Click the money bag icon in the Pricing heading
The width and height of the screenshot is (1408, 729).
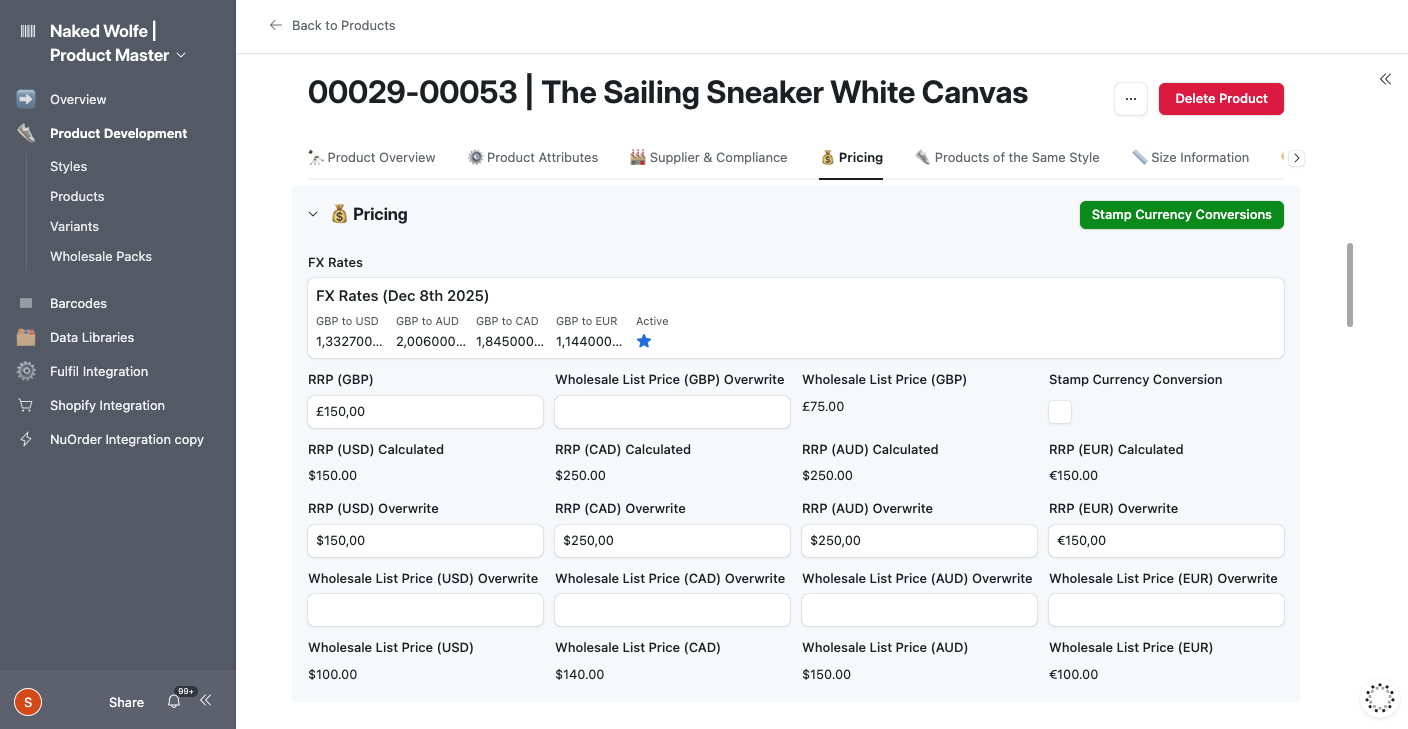[340, 214]
